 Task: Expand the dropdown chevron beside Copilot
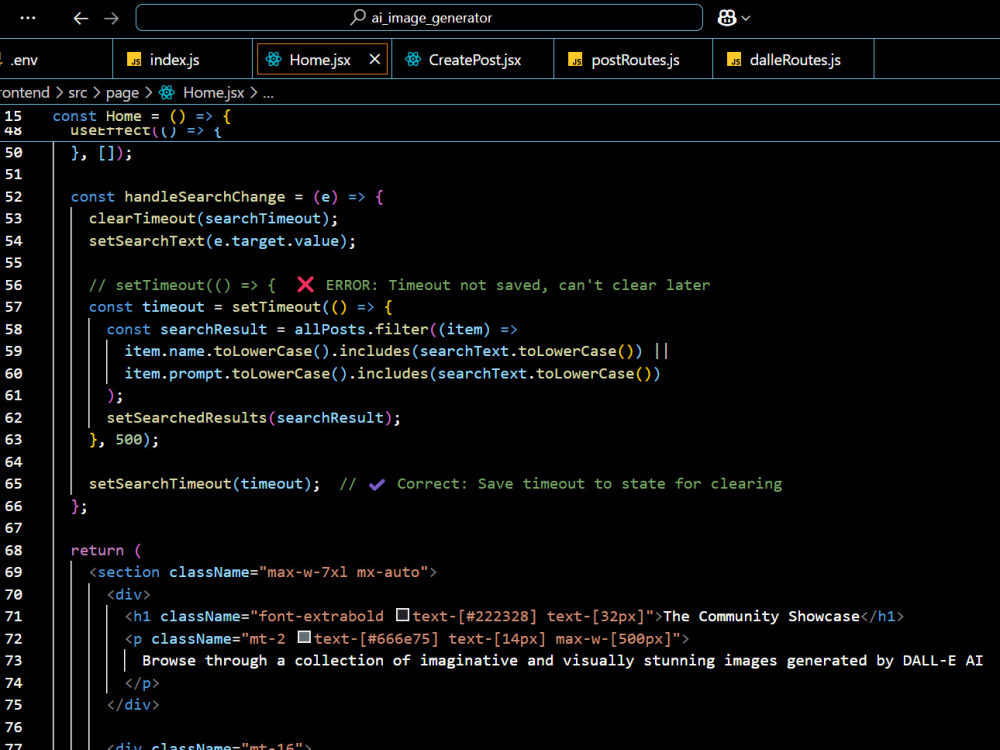746,18
